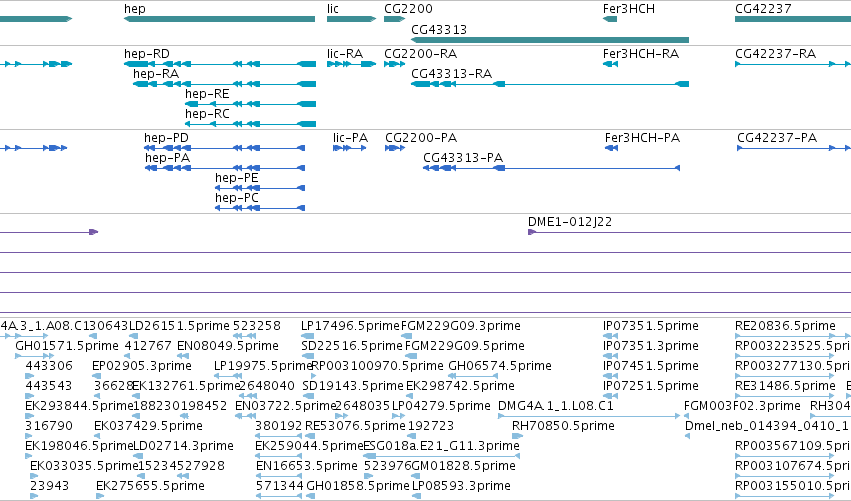This screenshot has width=851, height=501.
Task: Click the CG43313-PA protein label
Action: pos(463,158)
